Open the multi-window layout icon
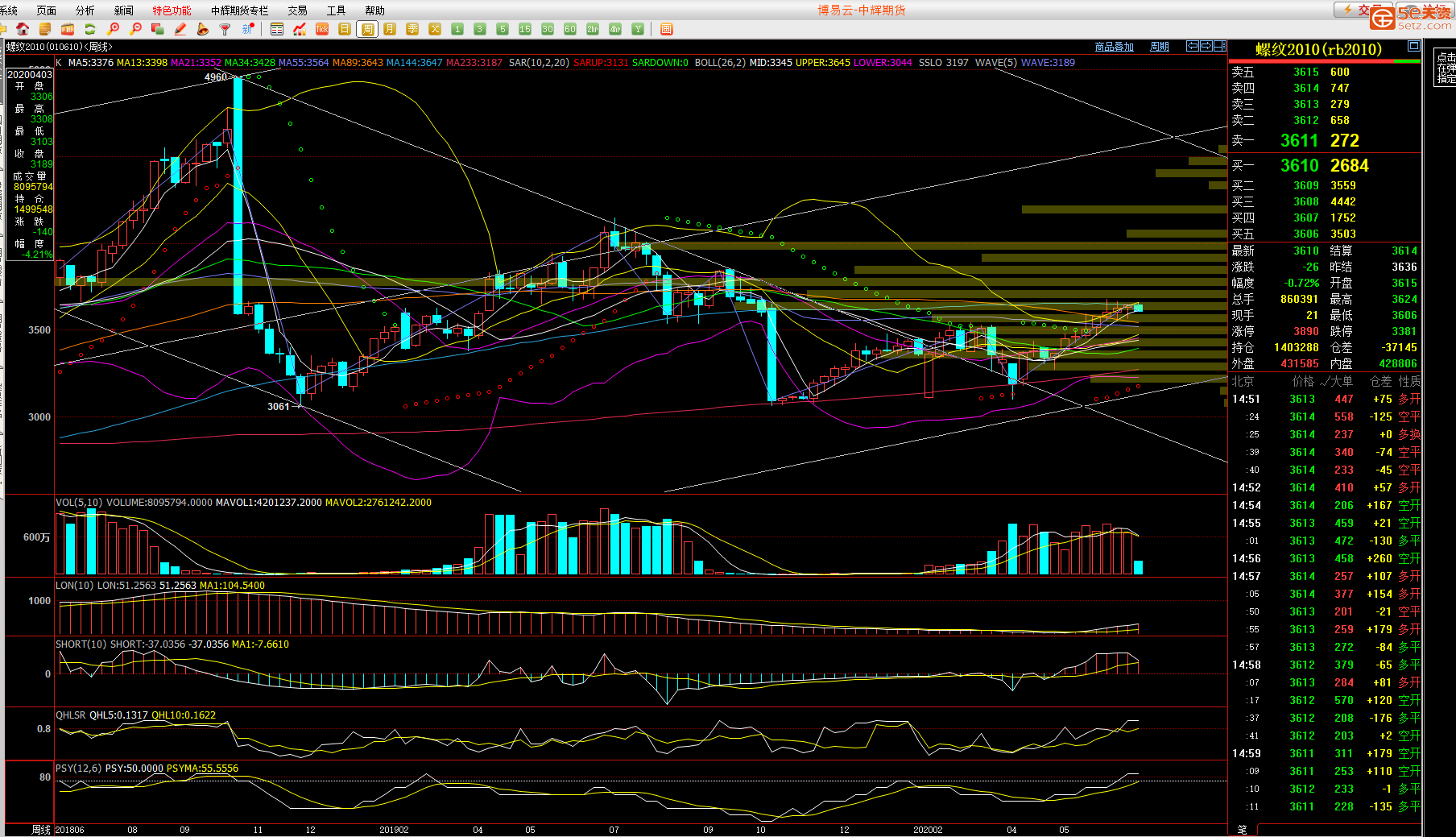 click(158, 29)
